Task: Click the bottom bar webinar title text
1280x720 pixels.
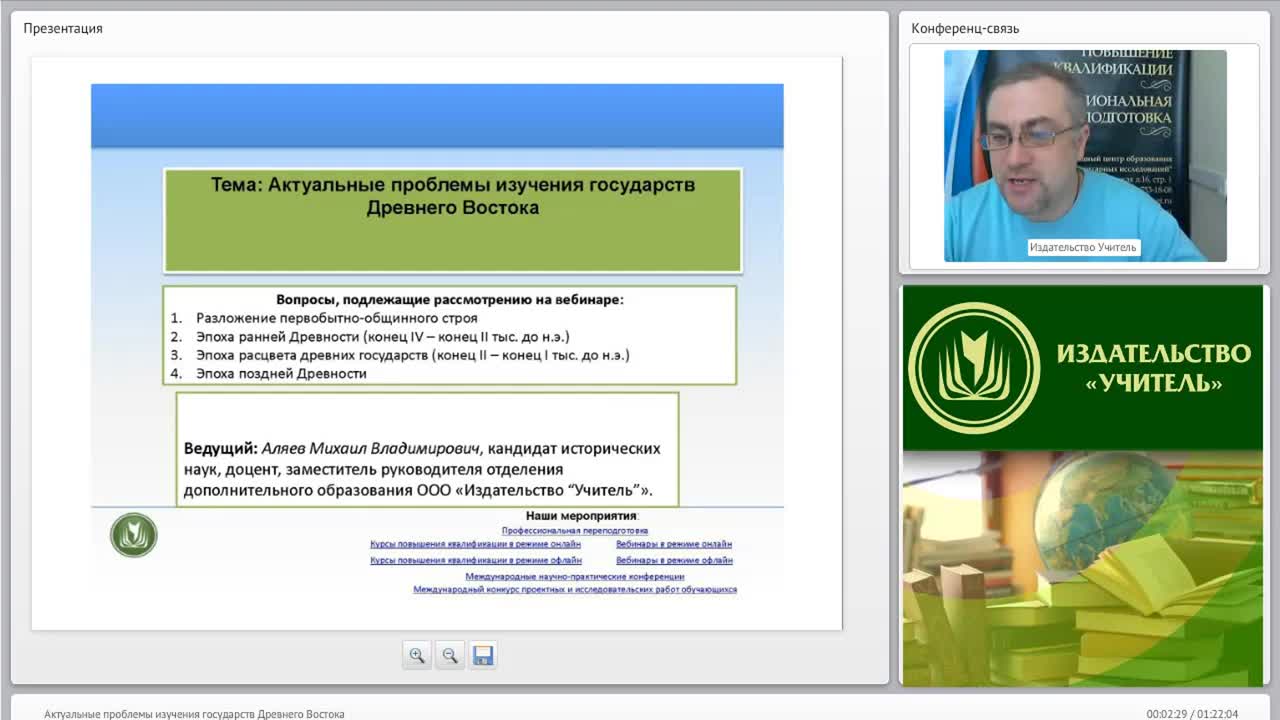Action: point(194,714)
